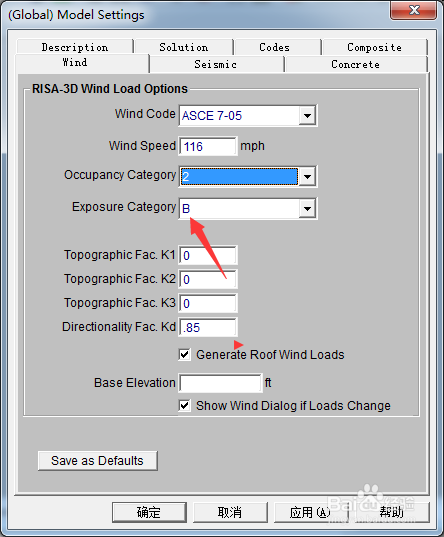Click the 应用(A) apply button
Viewport: 444px width, 537px height.
click(x=311, y=512)
